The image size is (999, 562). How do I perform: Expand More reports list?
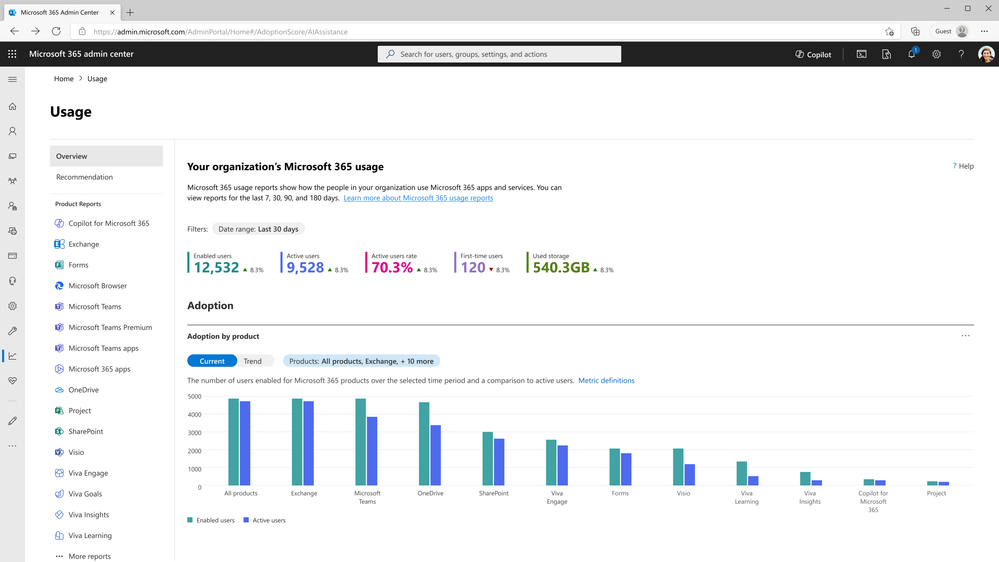[x=83, y=556]
